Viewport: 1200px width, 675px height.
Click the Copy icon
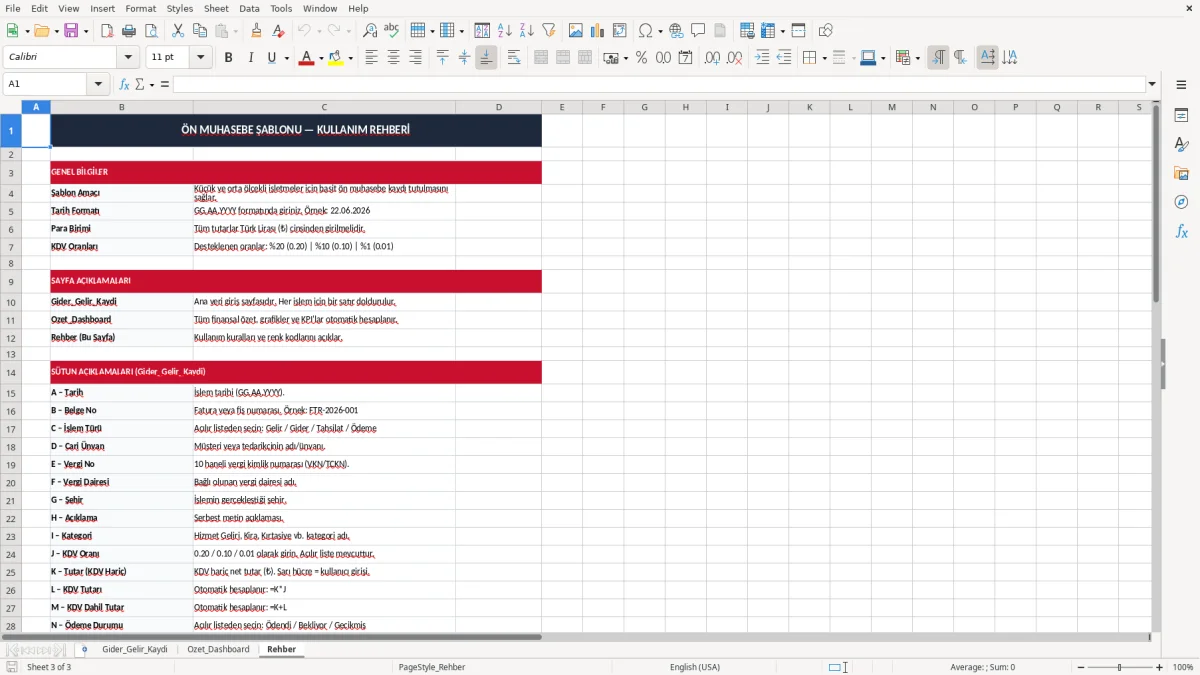pyautogui.click(x=200, y=31)
